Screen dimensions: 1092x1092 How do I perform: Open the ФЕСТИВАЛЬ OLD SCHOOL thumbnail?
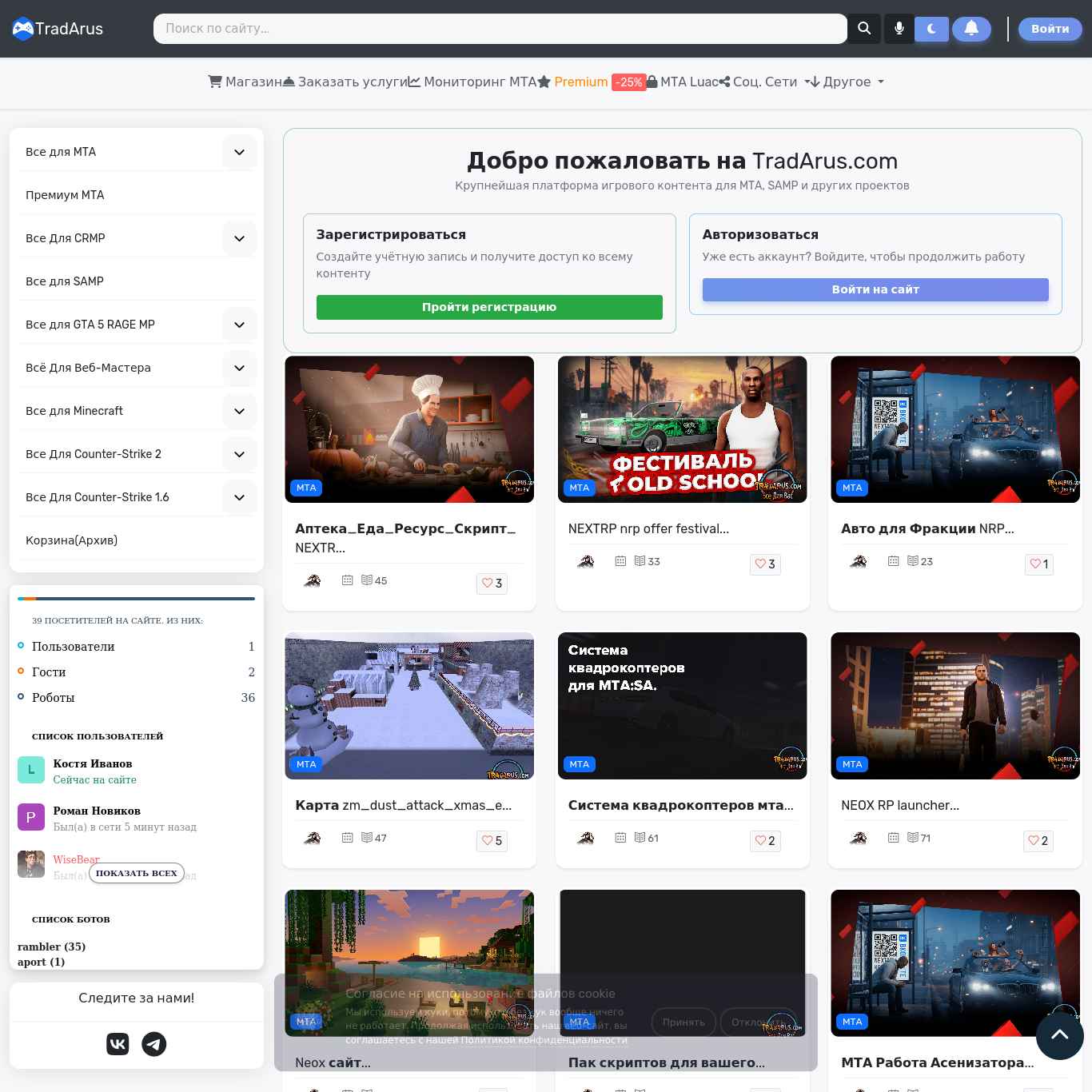click(x=683, y=429)
